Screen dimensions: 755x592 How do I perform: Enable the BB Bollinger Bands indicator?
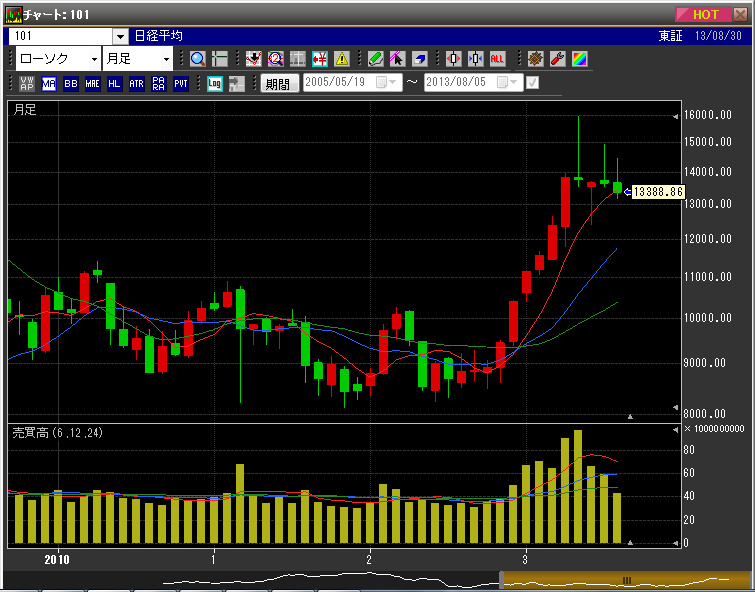70,84
